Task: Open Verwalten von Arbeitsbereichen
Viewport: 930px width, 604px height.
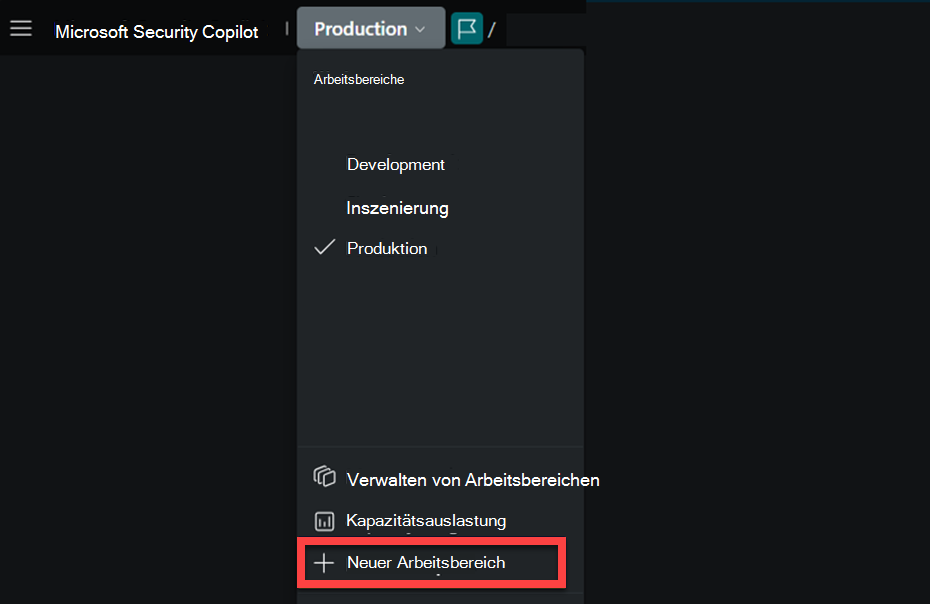Action: click(473, 479)
